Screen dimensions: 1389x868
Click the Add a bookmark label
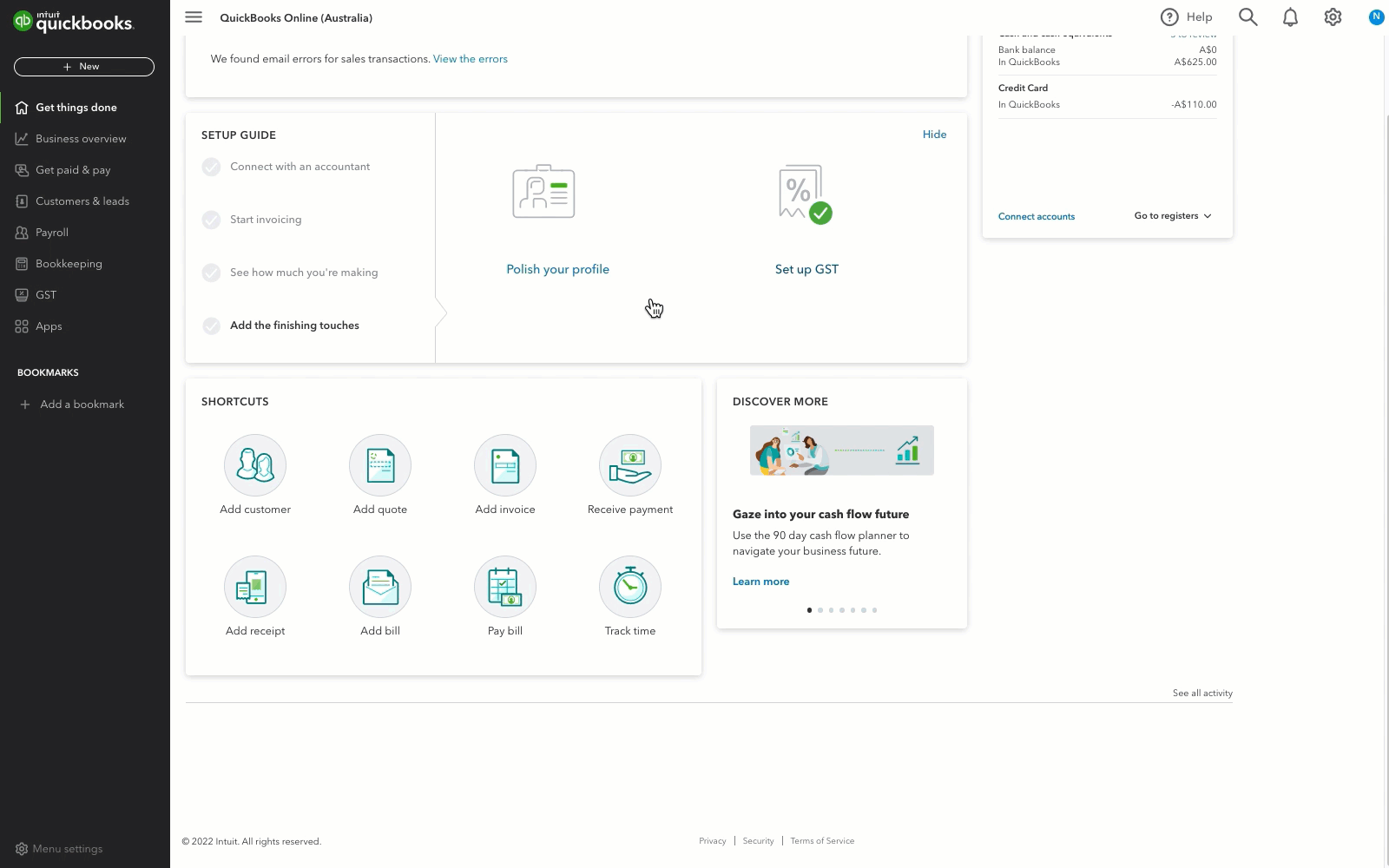coord(82,404)
